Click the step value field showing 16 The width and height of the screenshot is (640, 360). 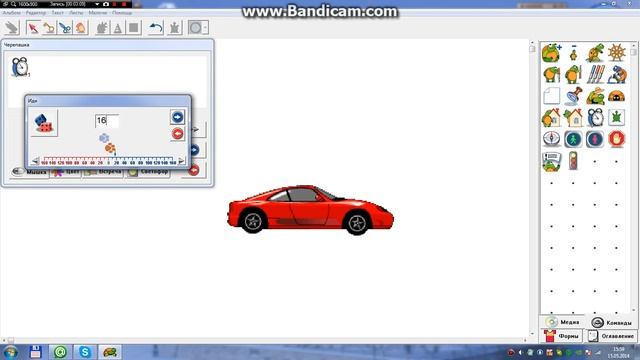[x=107, y=121]
